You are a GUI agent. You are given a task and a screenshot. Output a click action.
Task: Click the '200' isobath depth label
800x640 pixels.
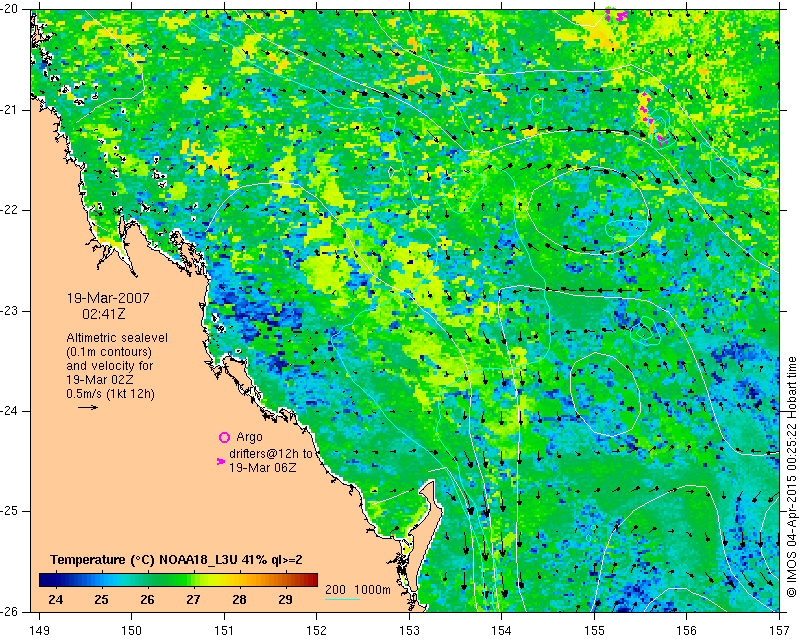tap(335, 589)
